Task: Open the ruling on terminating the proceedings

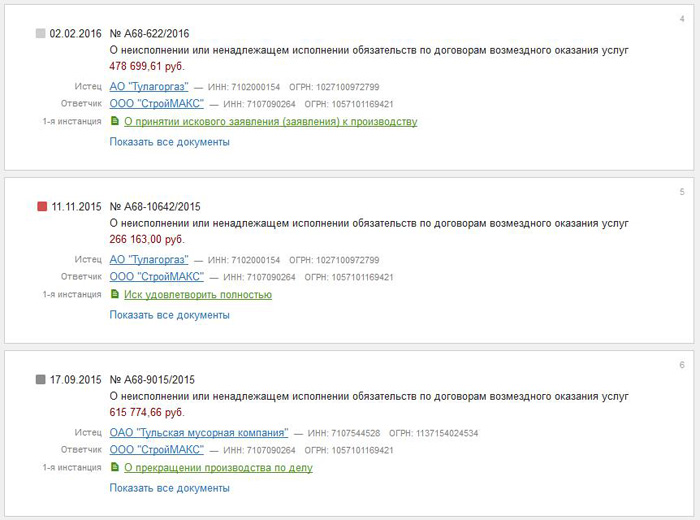Action: tap(218, 468)
